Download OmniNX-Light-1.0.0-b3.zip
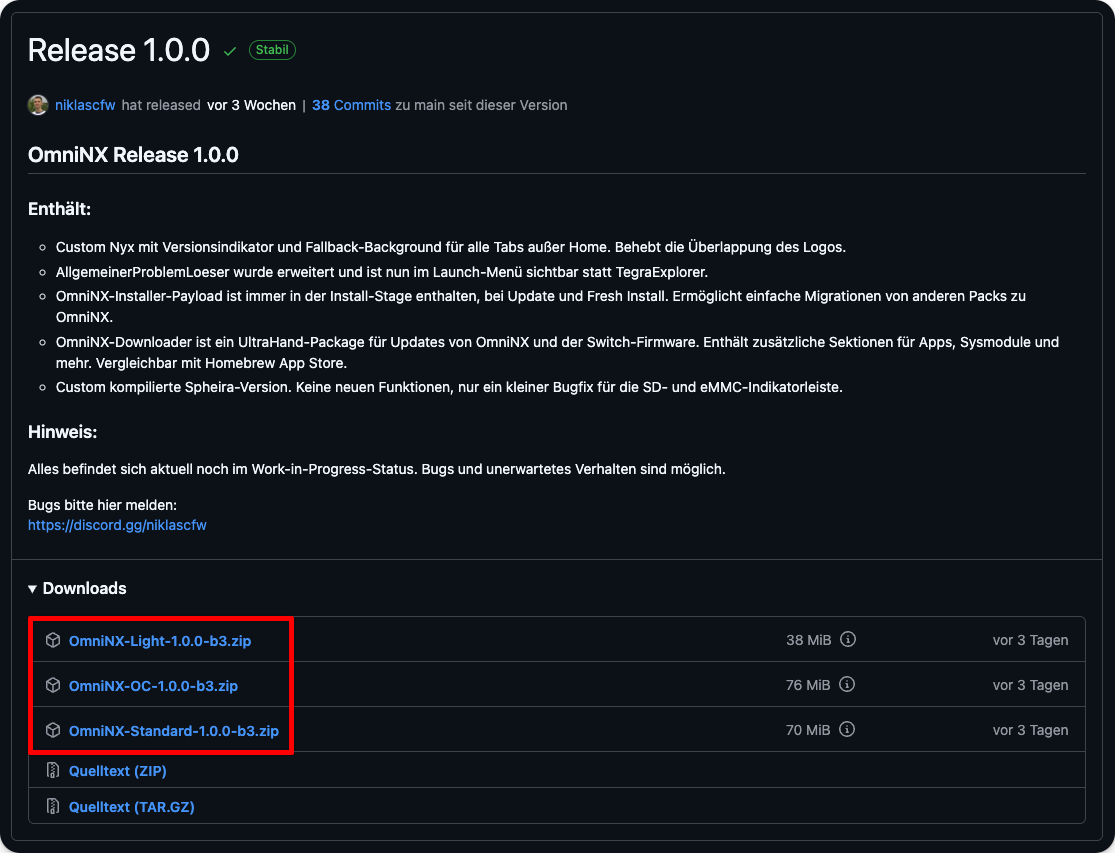The height and width of the screenshot is (853, 1115). point(160,641)
